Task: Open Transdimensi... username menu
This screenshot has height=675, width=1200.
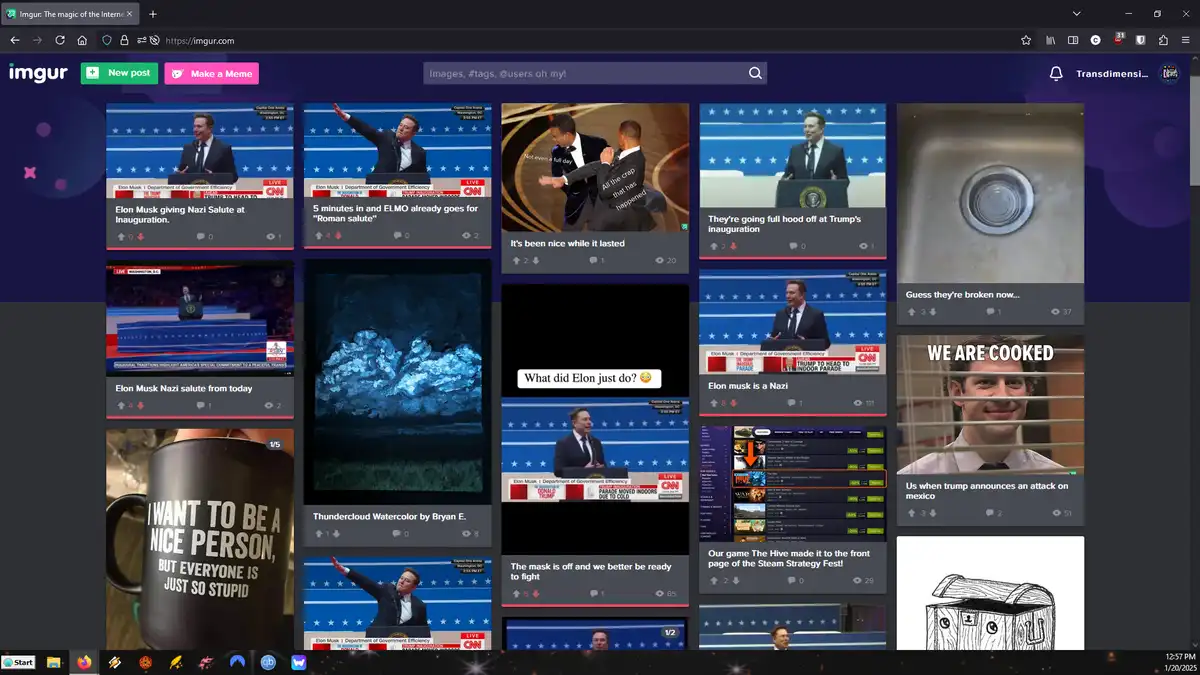Action: (1112, 74)
